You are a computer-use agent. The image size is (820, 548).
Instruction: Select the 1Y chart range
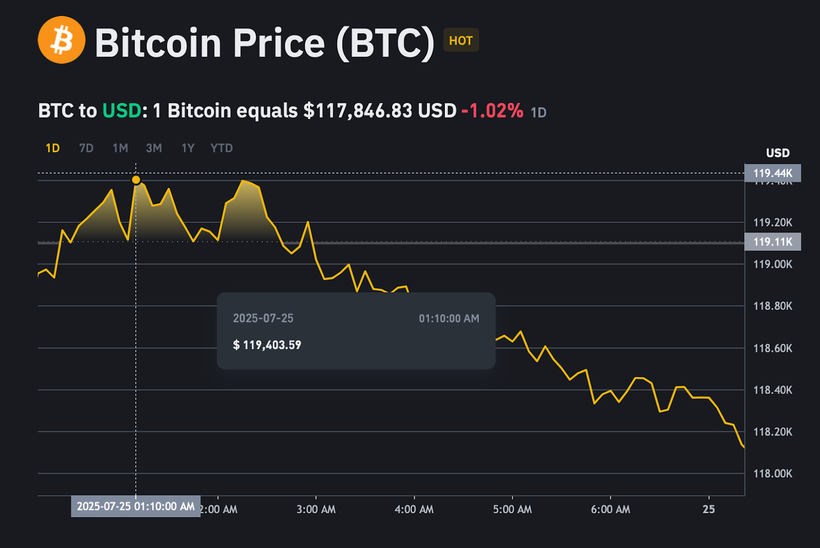[x=188, y=148]
